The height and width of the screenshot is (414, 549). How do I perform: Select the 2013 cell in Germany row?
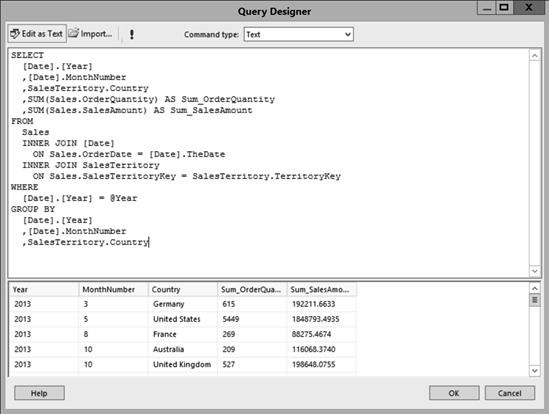pyautogui.click(x=44, y=304)
